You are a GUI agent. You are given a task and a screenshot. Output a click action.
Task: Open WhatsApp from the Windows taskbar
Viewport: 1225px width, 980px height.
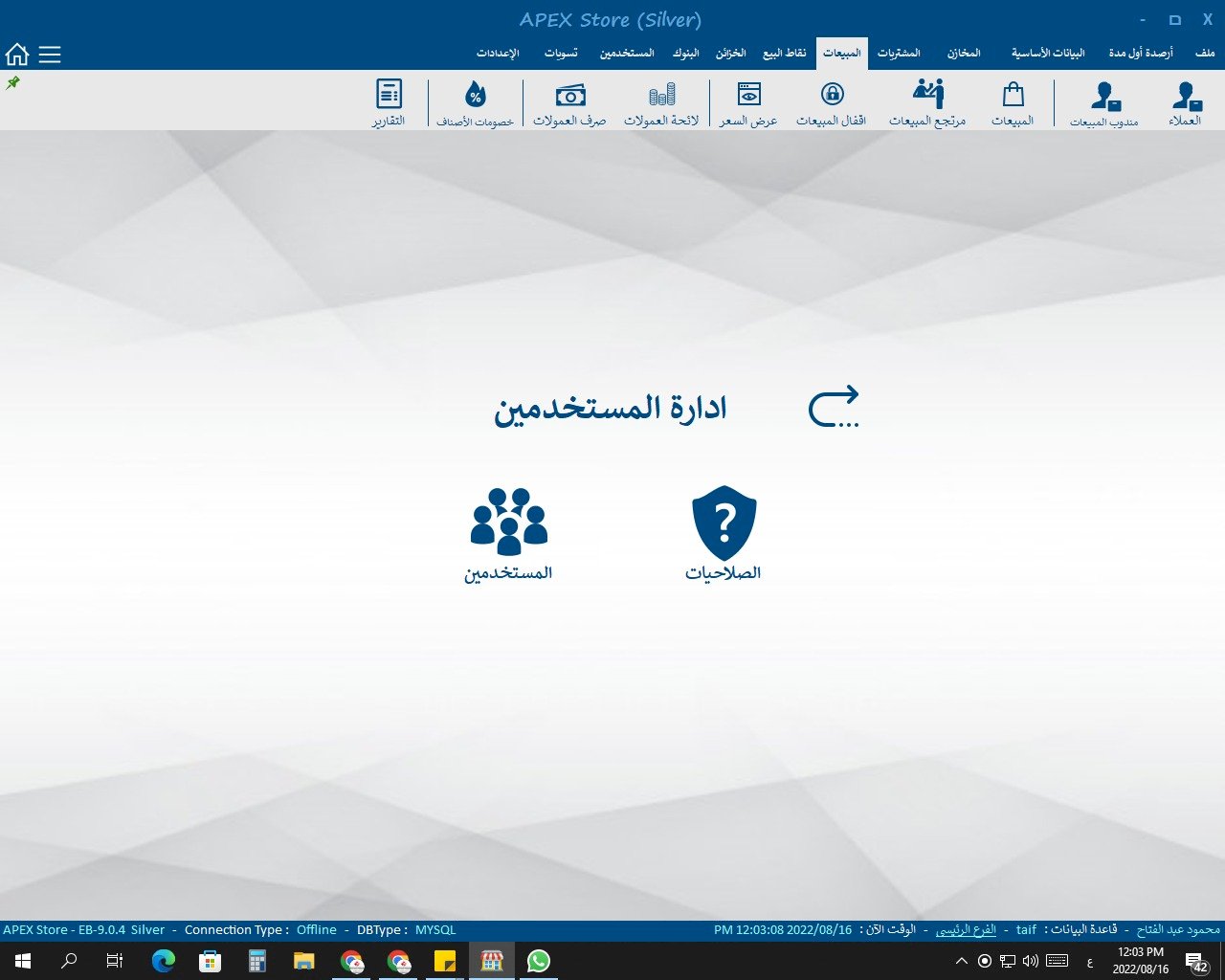pyautogui.click(x=539, y=961)
